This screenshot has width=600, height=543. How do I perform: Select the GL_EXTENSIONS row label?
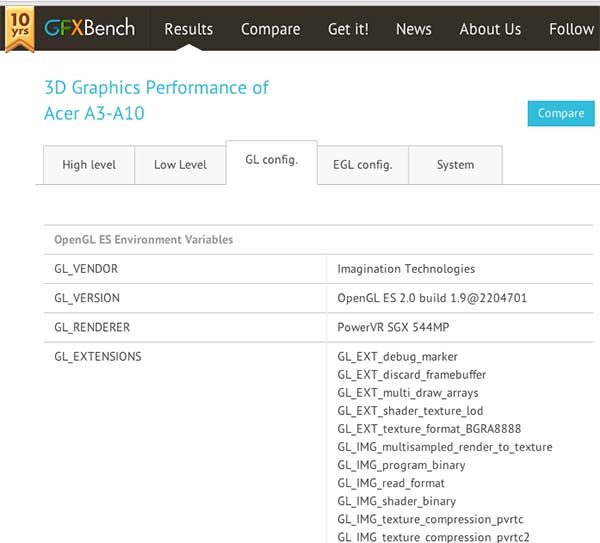point(98,357)
